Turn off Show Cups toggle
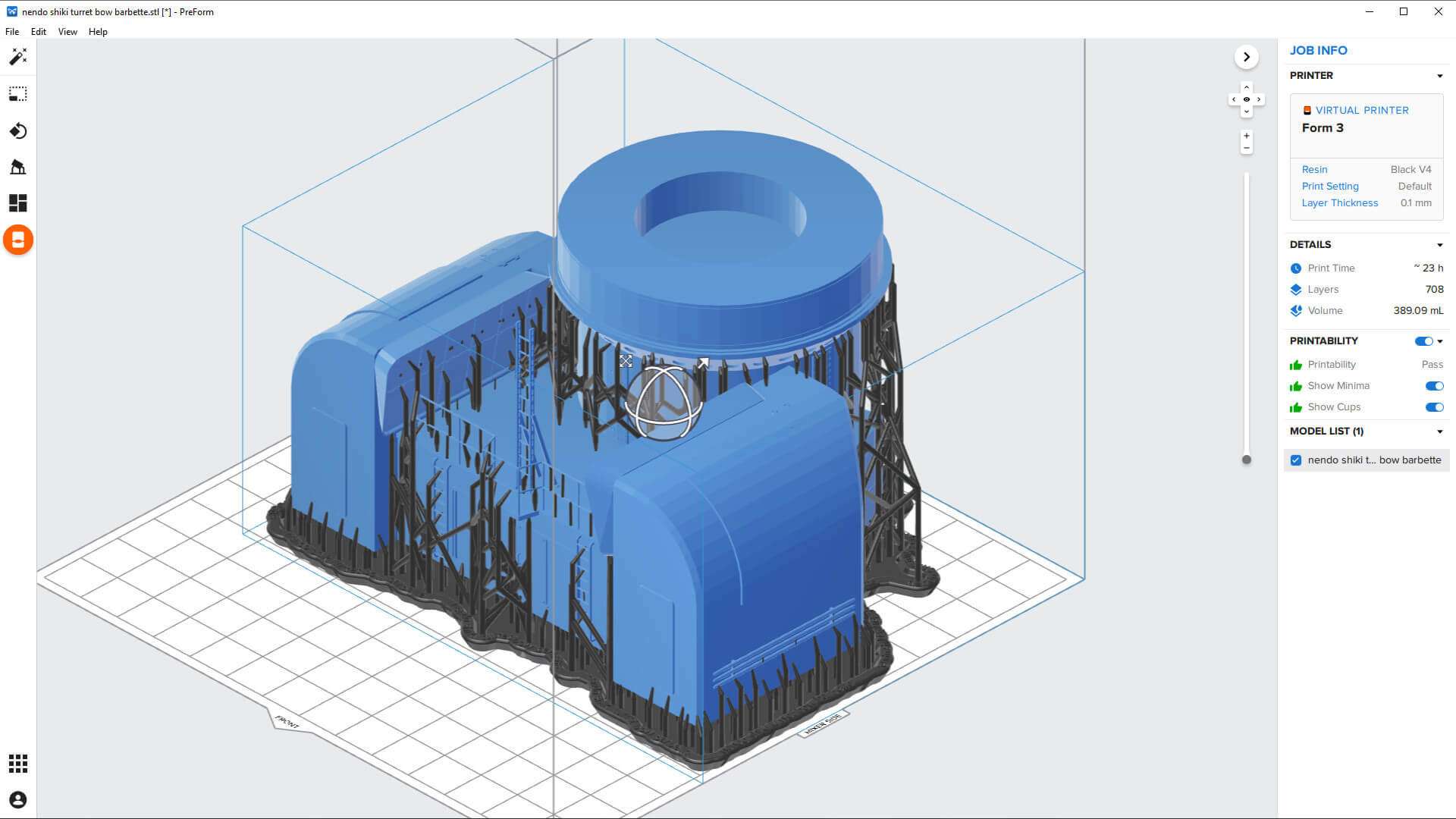The height and width of the screenshot is (819, 1456). 1433,407
